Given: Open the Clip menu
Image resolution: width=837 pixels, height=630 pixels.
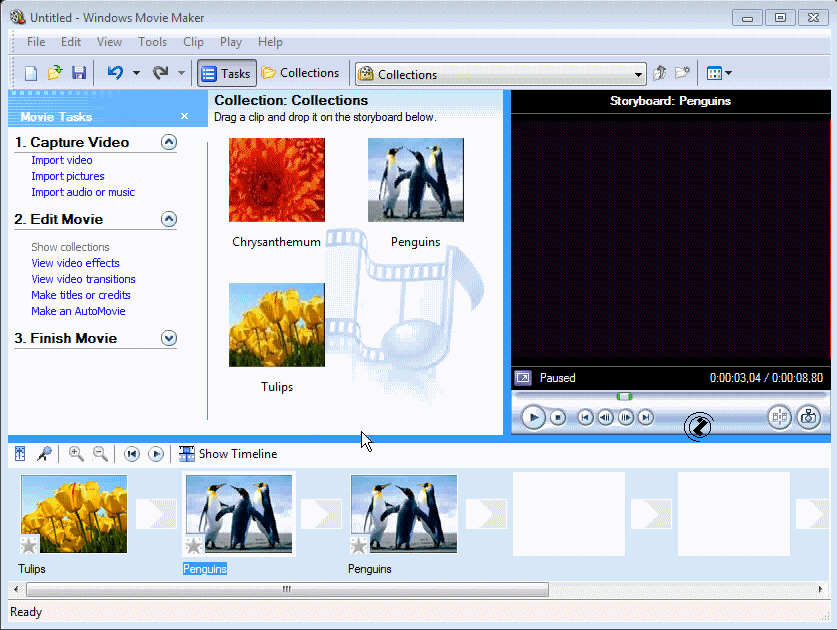Looking at the screenshot, I should tap(193, 42).
